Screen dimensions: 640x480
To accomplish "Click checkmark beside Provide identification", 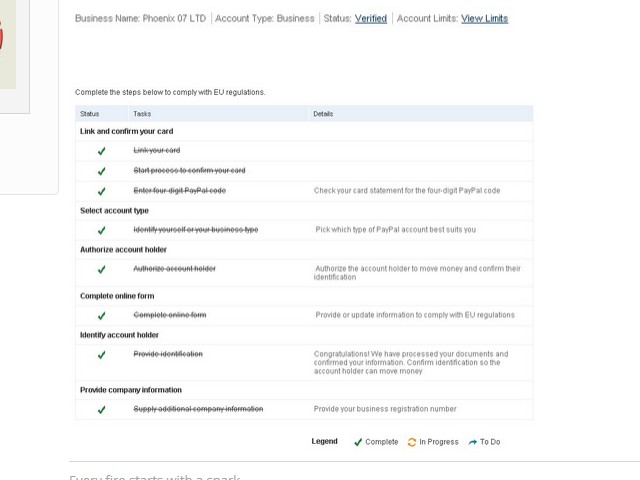I will tap(102, 355).
